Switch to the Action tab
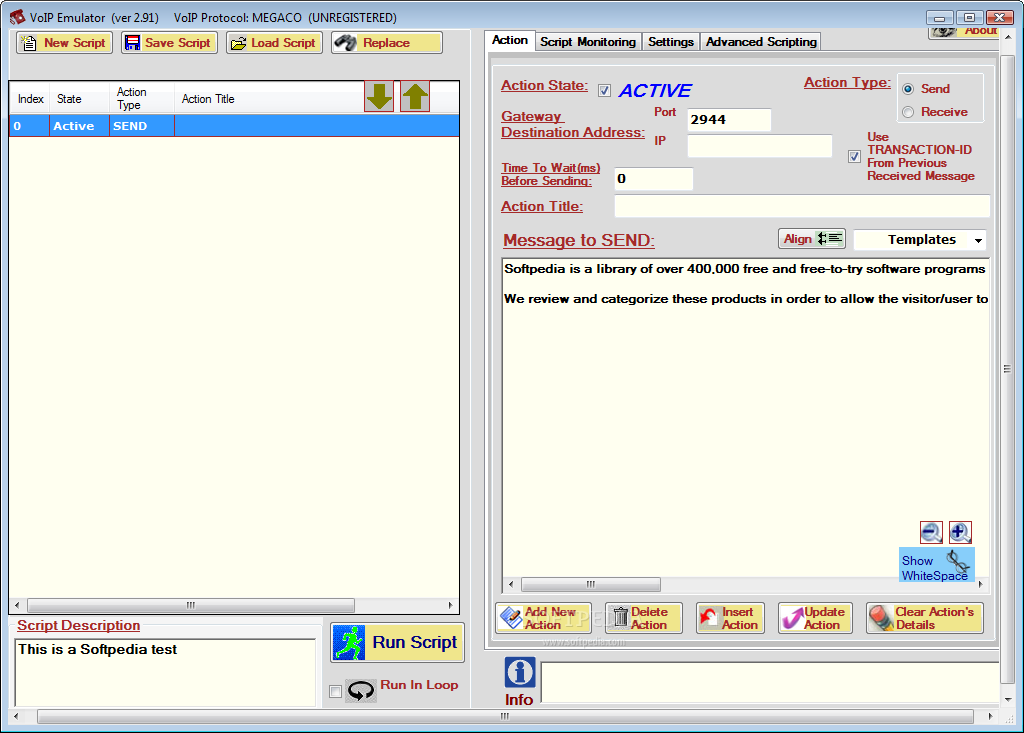This screenshot has height=733, width=1024. pyautogui.click(x=510, y=41)
